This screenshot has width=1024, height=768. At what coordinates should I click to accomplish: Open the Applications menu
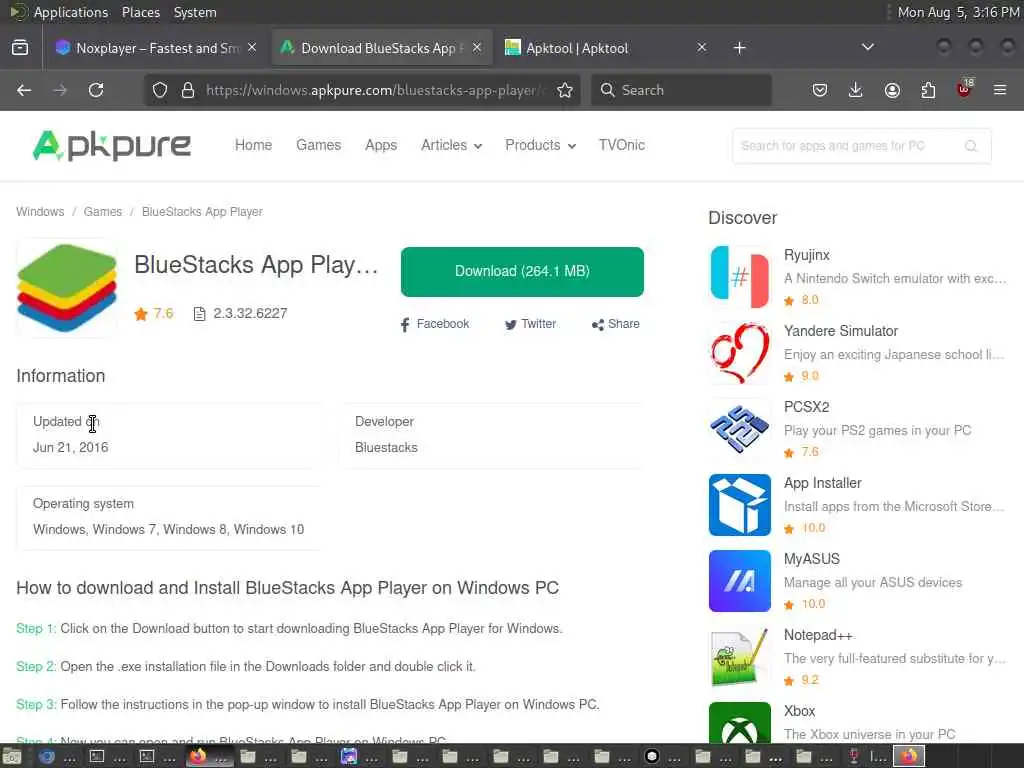[x=71, y=12]
